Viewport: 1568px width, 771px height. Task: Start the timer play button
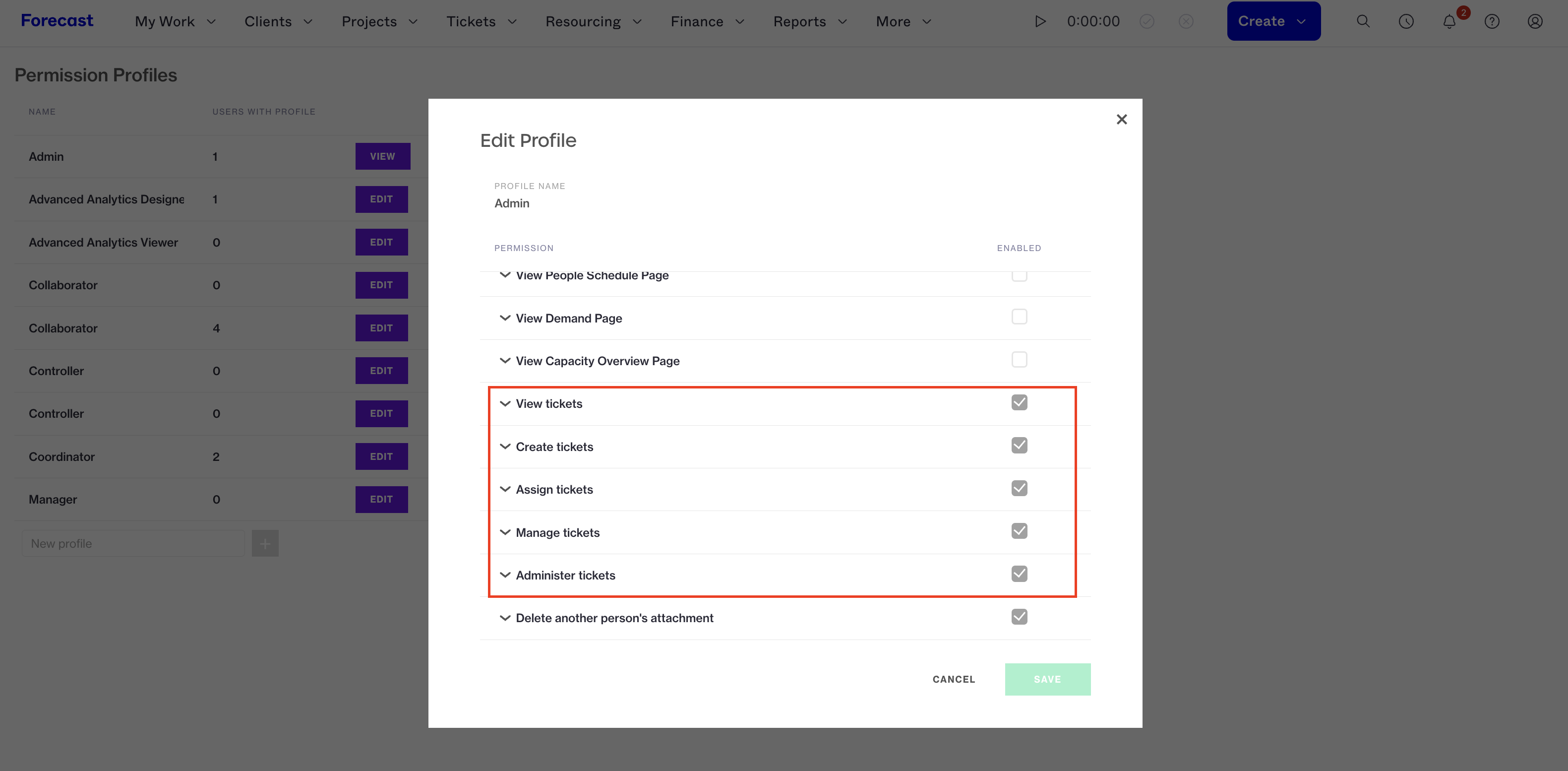pos(1040,21)
